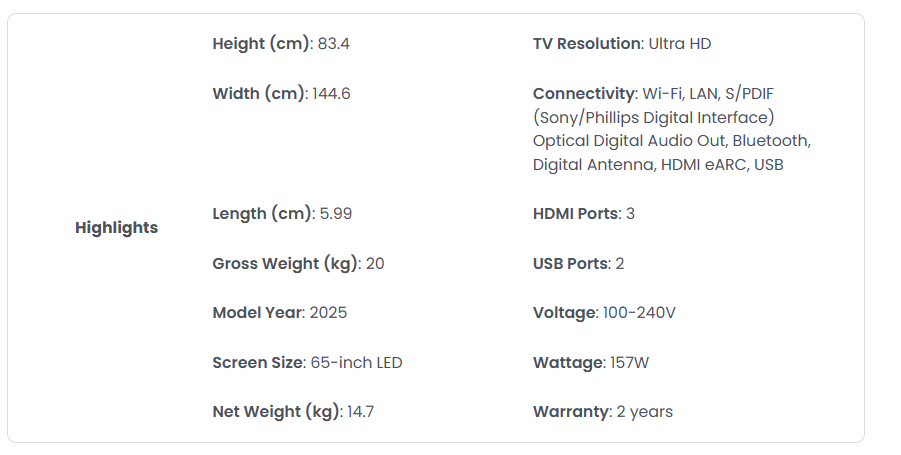The image size is (901, 455).
Task: Select the Connectivity label
Action: [x=584, y=94]
